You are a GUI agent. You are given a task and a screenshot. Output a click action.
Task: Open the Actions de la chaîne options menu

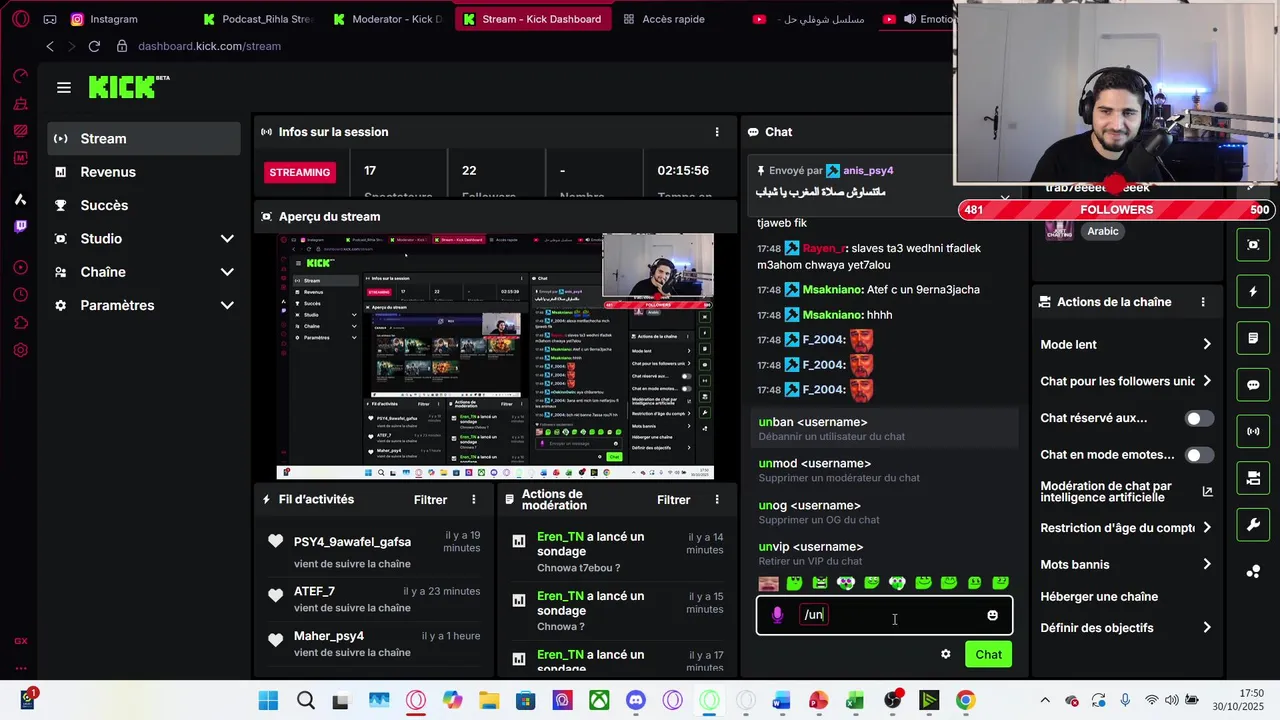click(x=1203, y=302)
